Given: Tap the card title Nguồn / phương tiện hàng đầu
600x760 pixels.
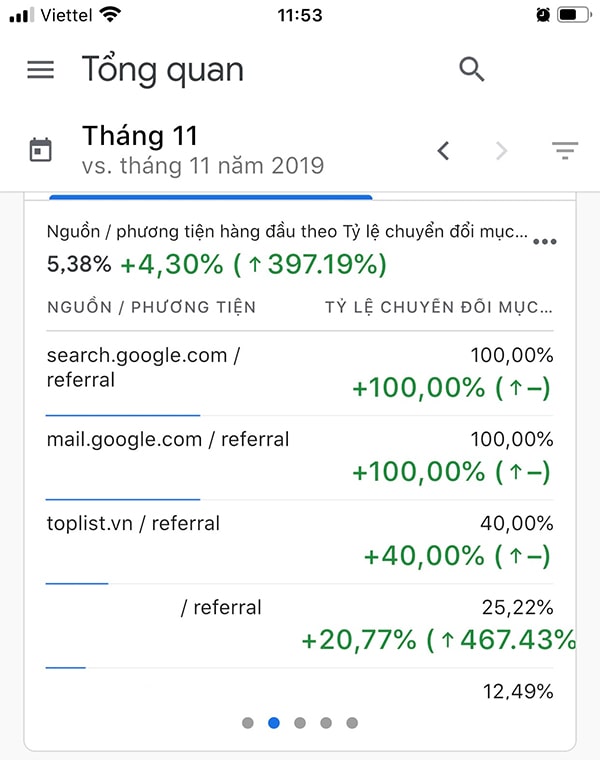Looking at the screenshot, I should [x=286, y=232].
